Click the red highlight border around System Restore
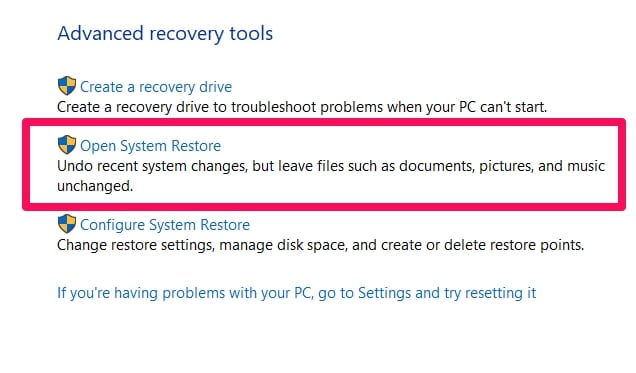Viewport: 636px width, 373px height. click(x=324, y=122)
